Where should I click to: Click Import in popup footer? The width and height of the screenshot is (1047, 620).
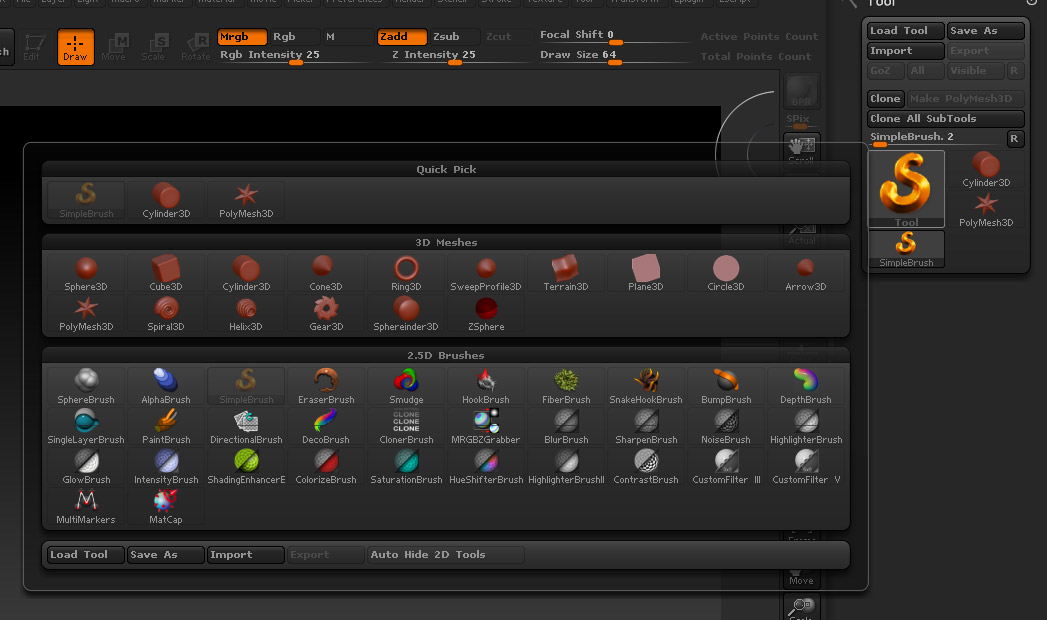click(246, 555)
